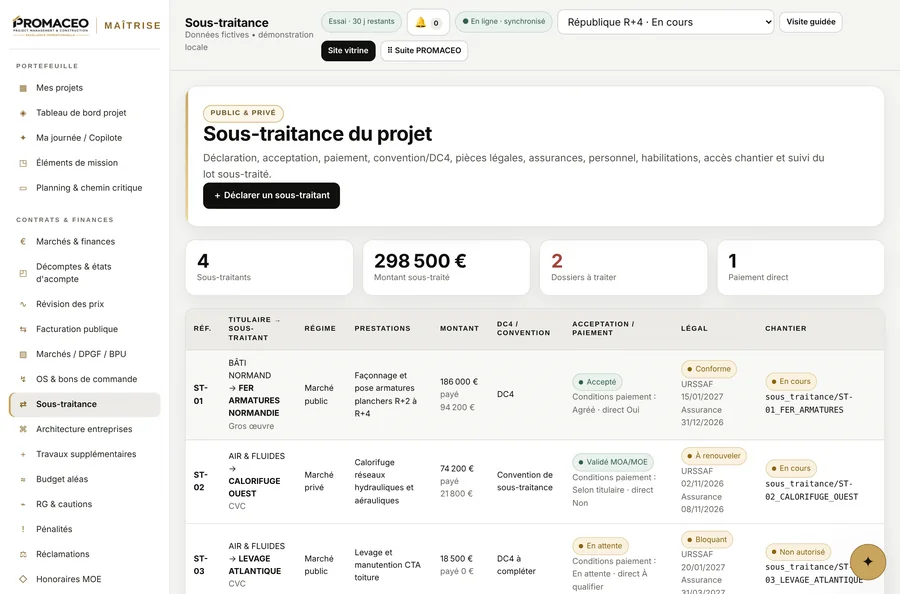The width and height of the screenshot is (900, 594).
Task: Click the Sous-traitance sidebar icon
Action: click(23, 404)
